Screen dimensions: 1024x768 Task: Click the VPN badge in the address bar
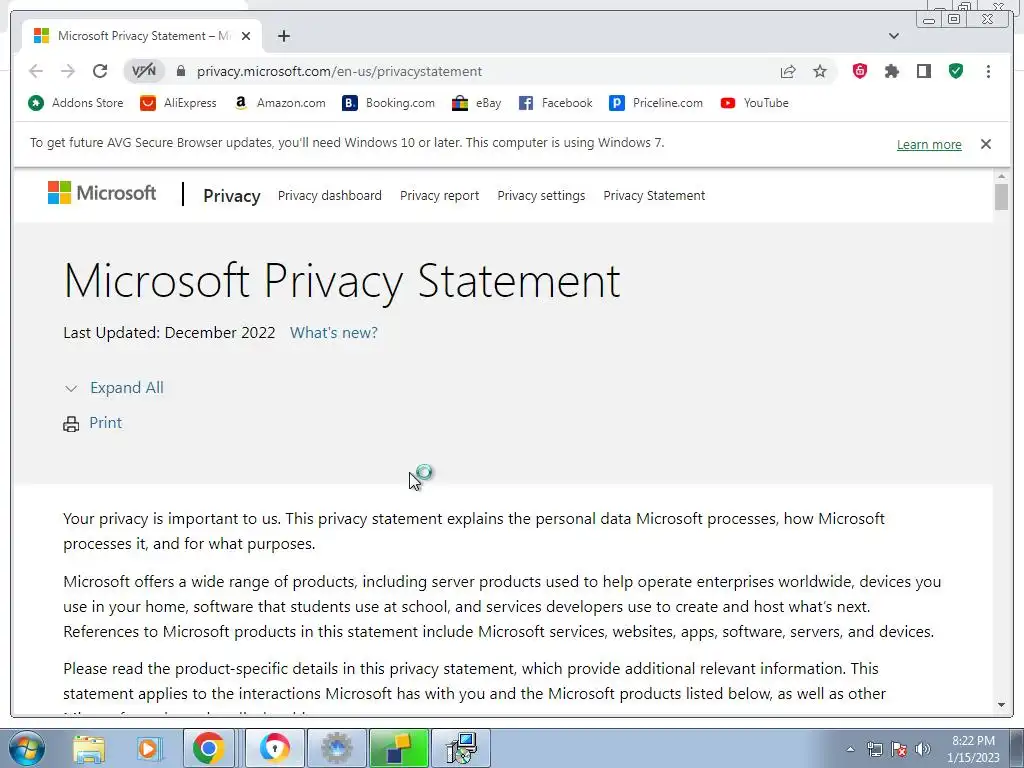coord(144,71)
